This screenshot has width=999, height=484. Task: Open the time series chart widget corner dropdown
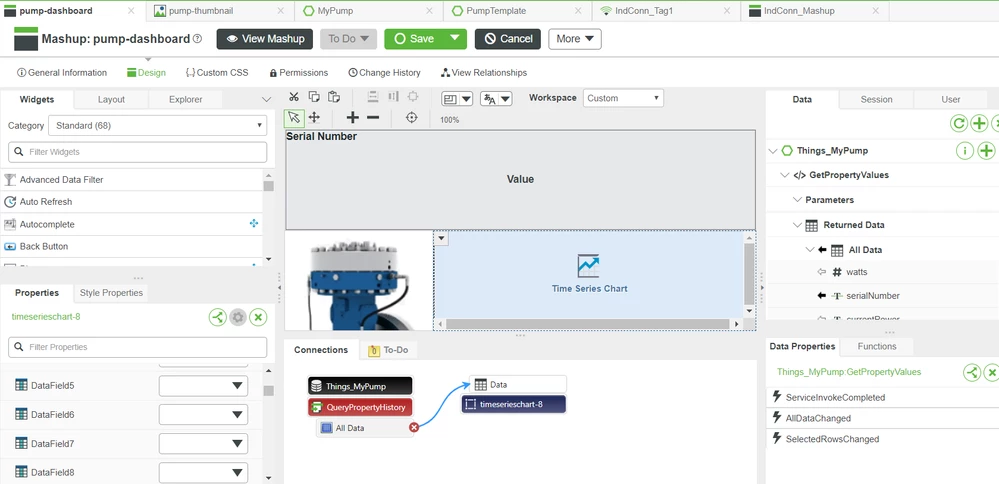click(x=442, y=238)
